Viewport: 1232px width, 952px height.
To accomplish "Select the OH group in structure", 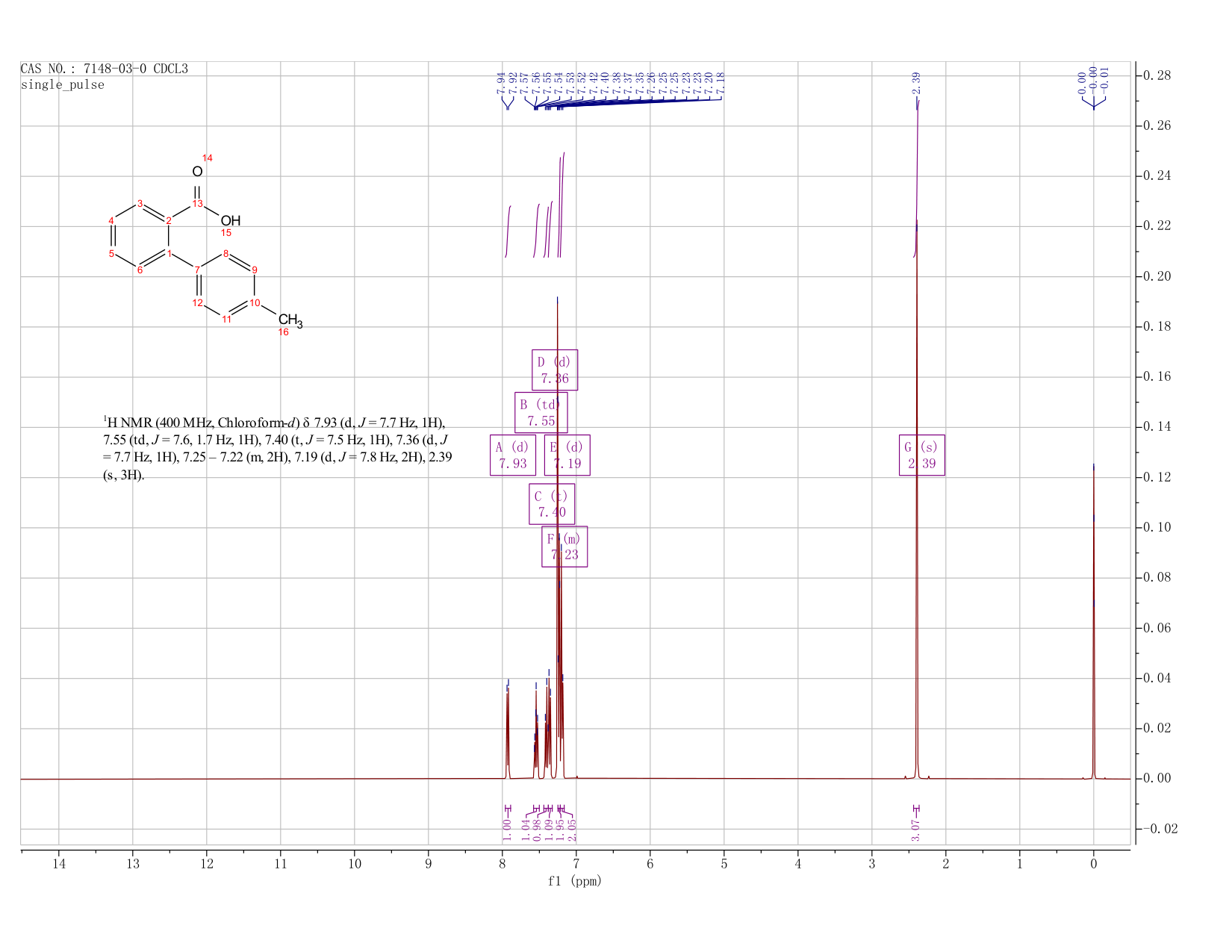I will point(231,221).
